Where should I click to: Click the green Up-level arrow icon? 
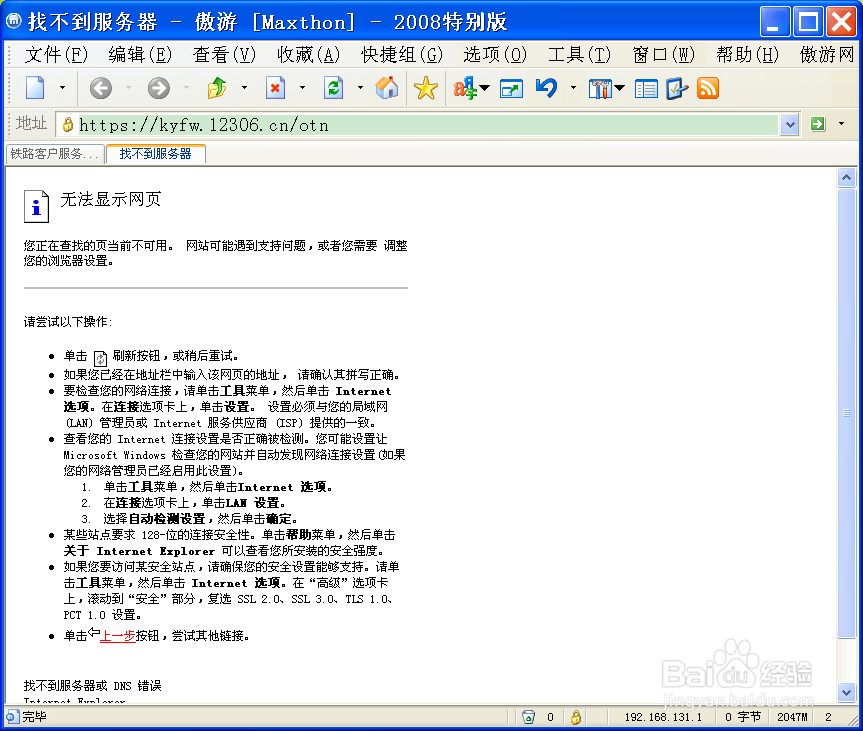(x=217, y=88)
